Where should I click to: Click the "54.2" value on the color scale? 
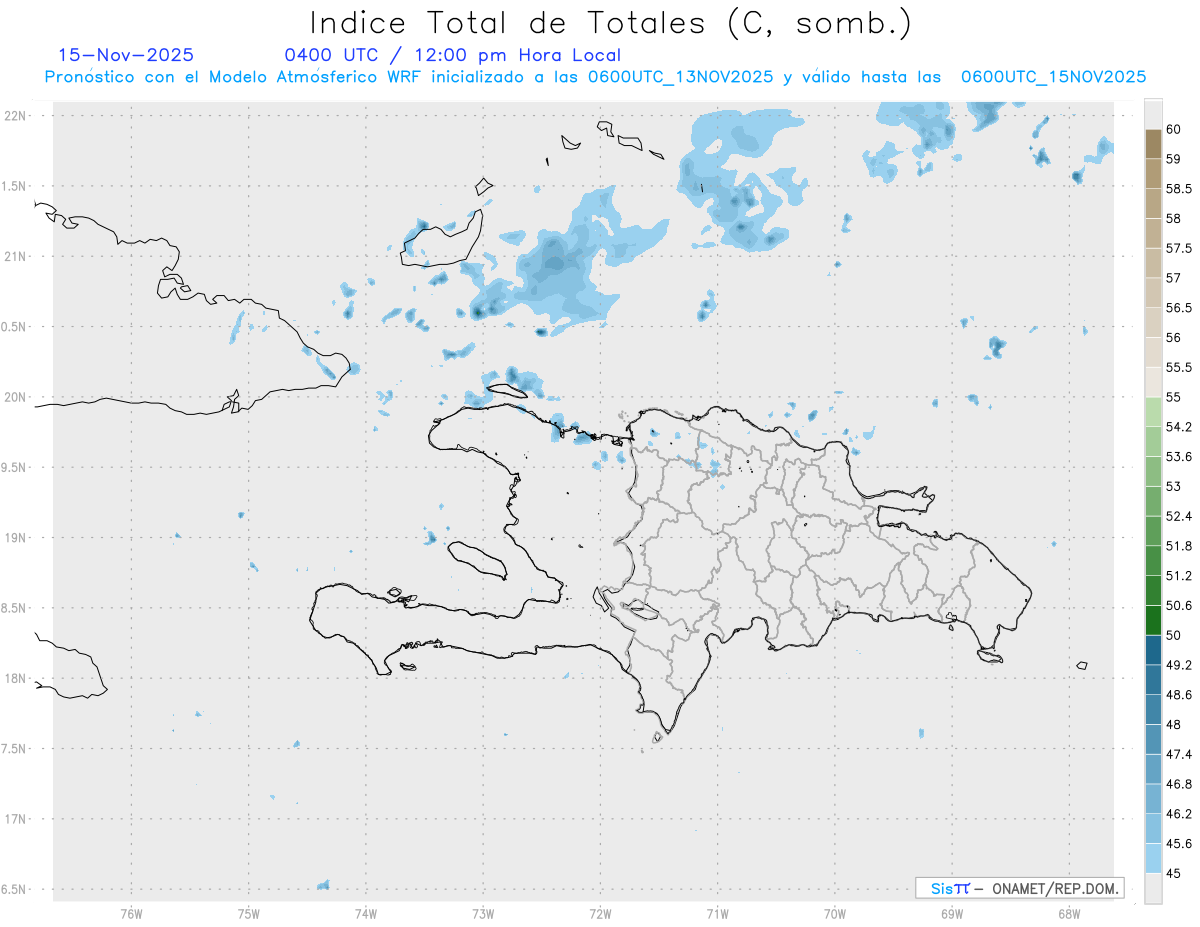point(1178,427)
